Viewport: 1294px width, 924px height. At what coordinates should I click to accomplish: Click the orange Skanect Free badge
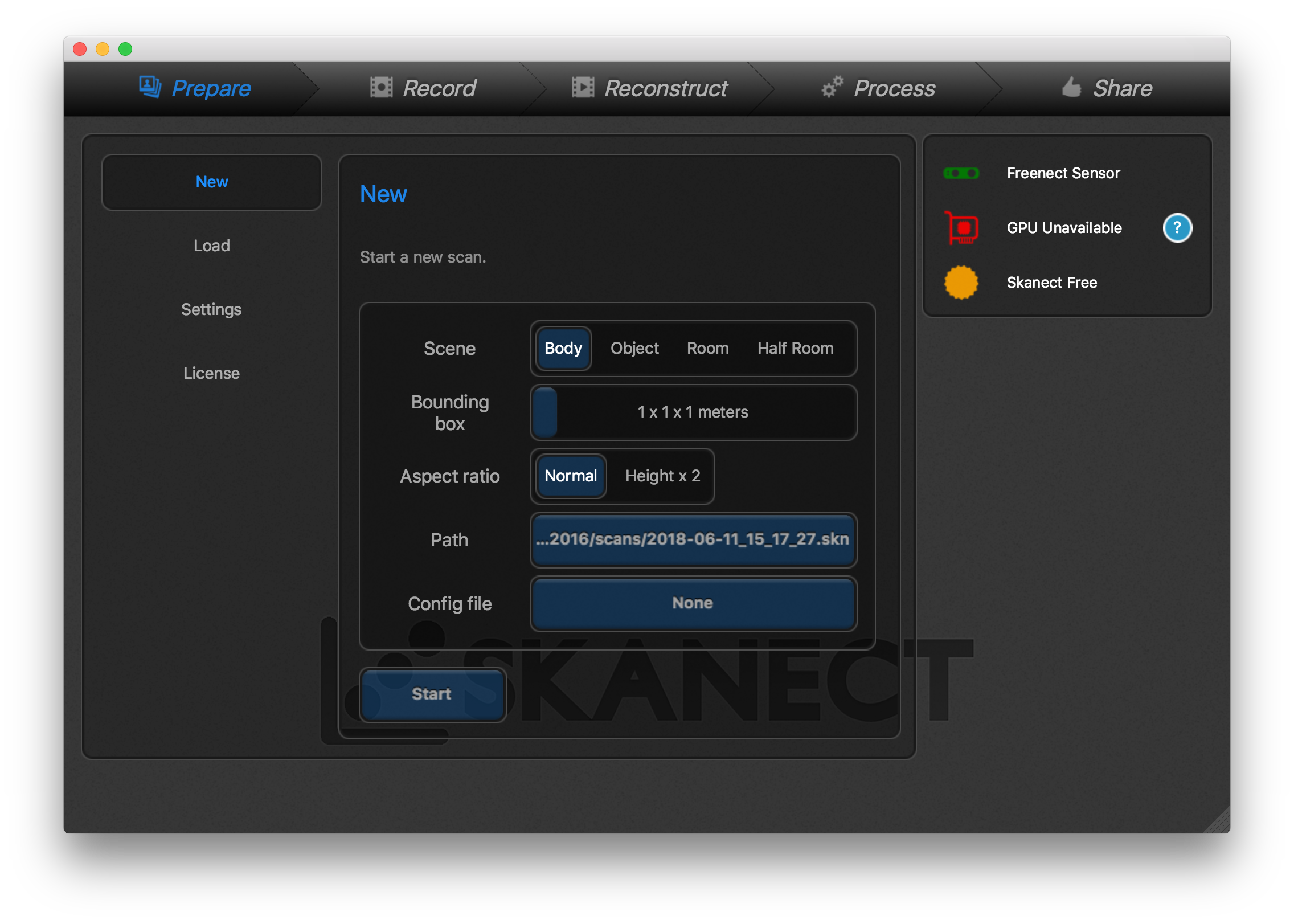tap(961, 283)
